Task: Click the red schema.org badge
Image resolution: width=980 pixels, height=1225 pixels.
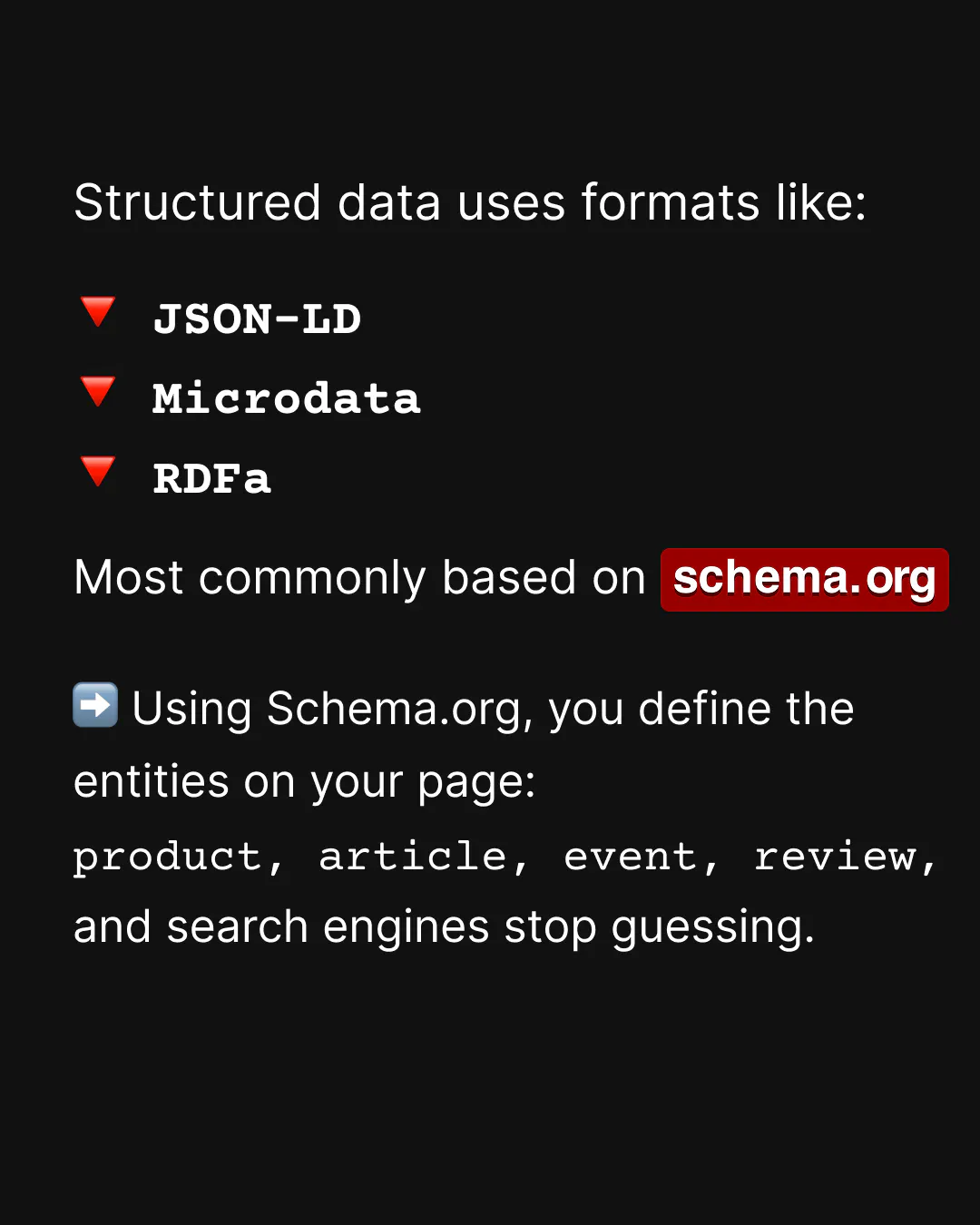Action: [x=804, y=579]
